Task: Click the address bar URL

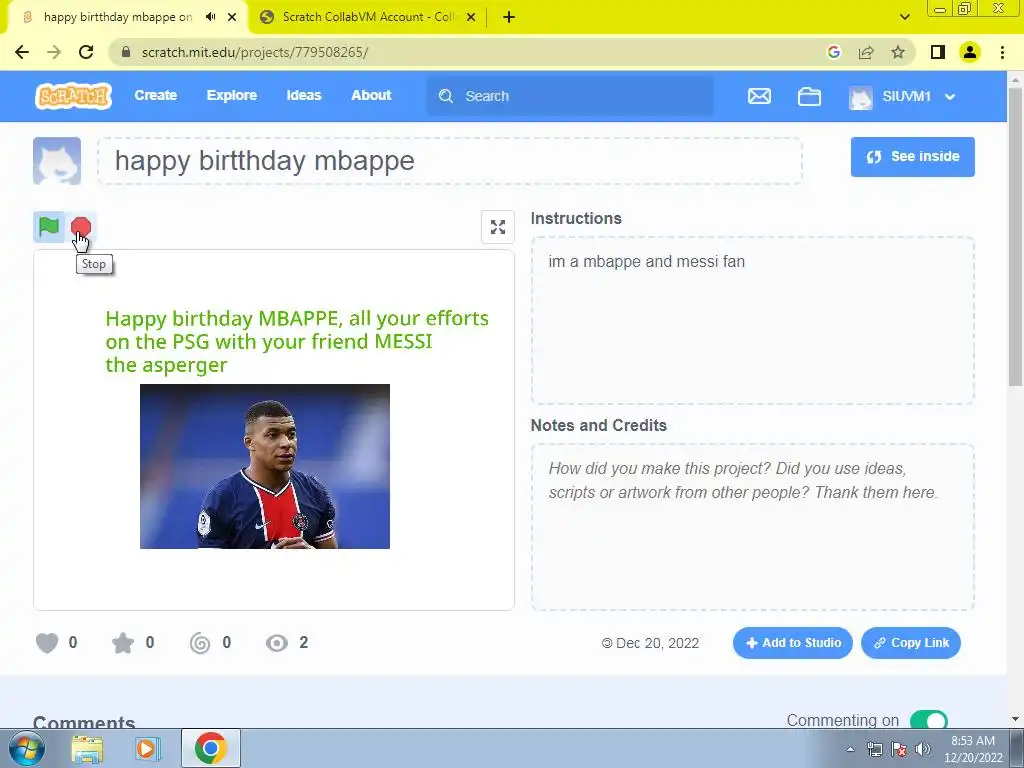Action: coord(255,52)
